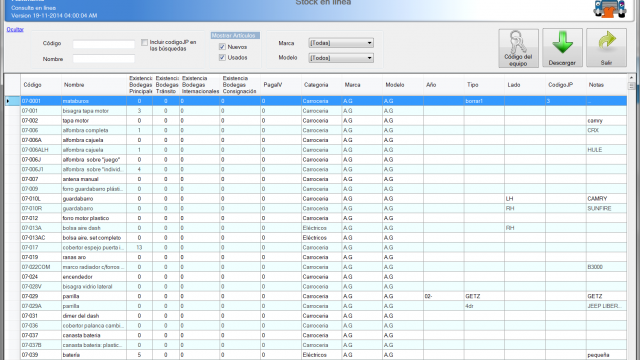
Task: Click the truck logo icon in header
Action: coord(609,9)
